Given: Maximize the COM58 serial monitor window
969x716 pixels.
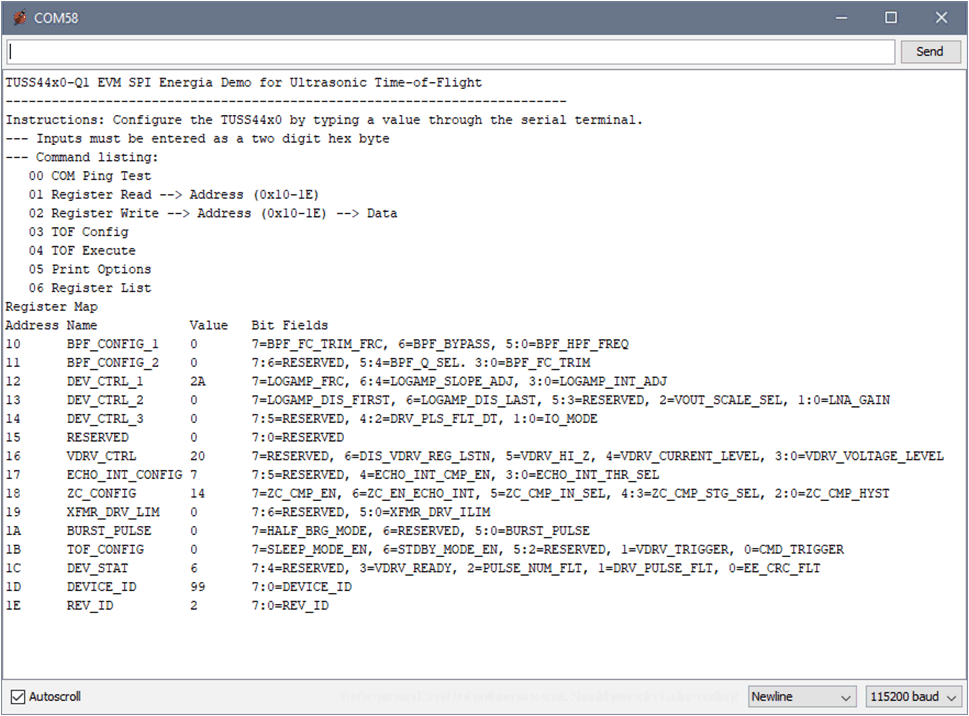Looking at the screenshot, I should point(891,18).
